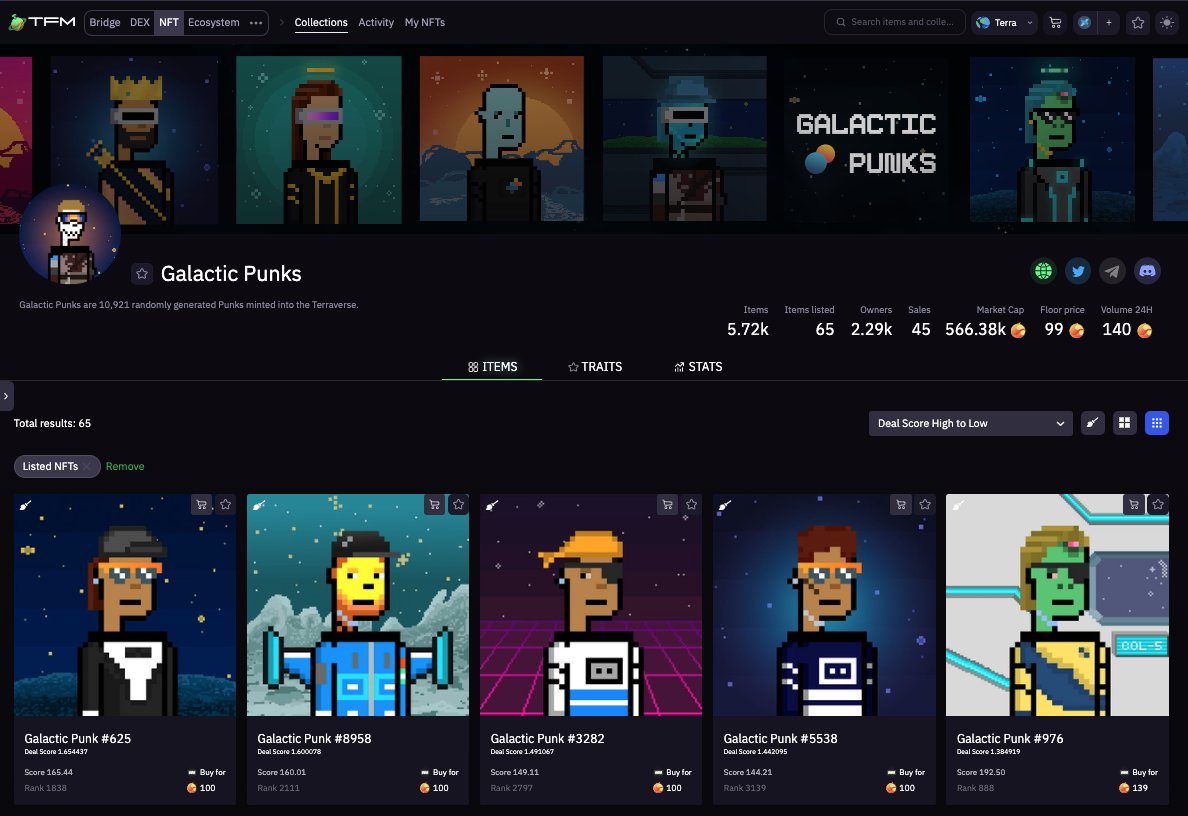Open the Galactic Punk #625 image
Viewport: 1188px width, 816px height.
click(x=125, y=605)
